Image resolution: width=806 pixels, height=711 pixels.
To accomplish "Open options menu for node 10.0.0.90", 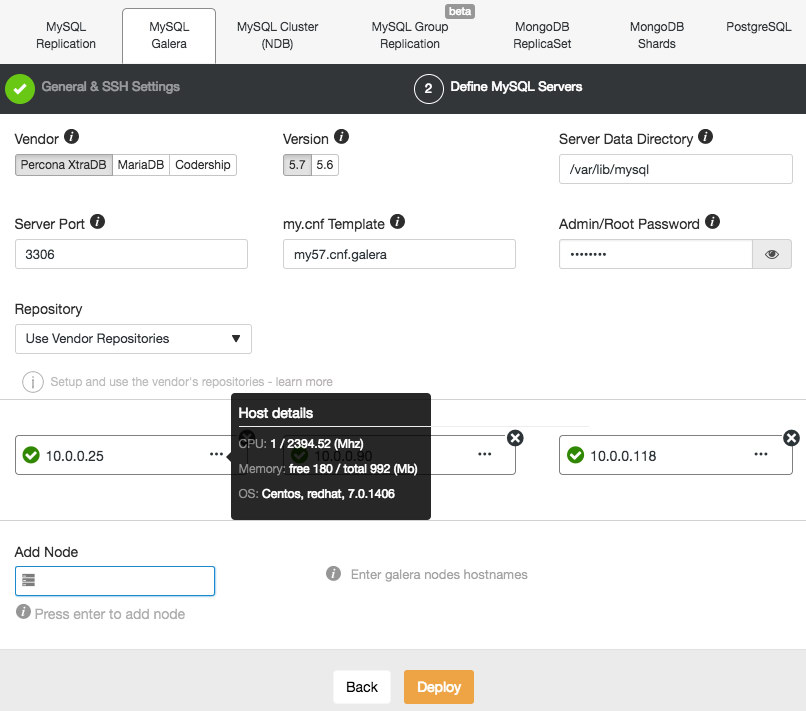I will point(485,454).
